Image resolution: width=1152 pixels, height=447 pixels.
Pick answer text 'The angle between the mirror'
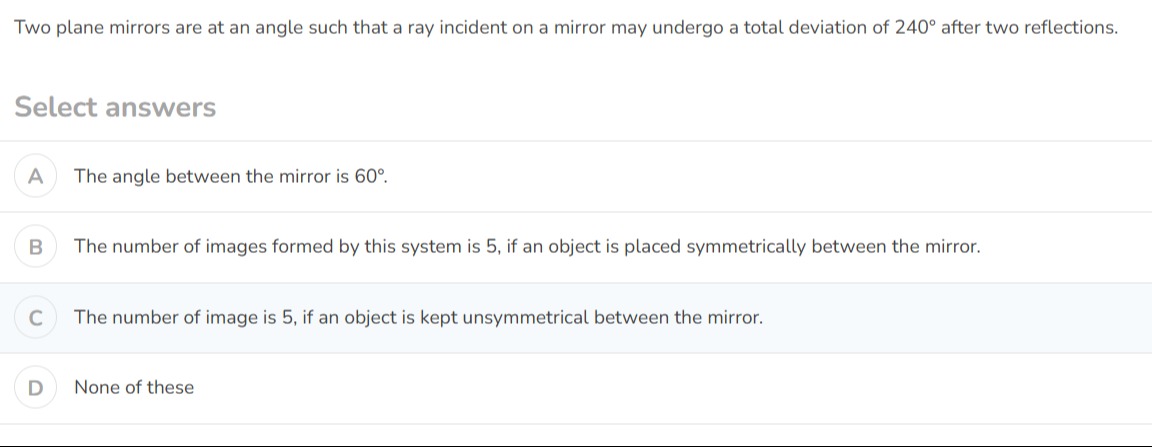click(x=204, y=176)
